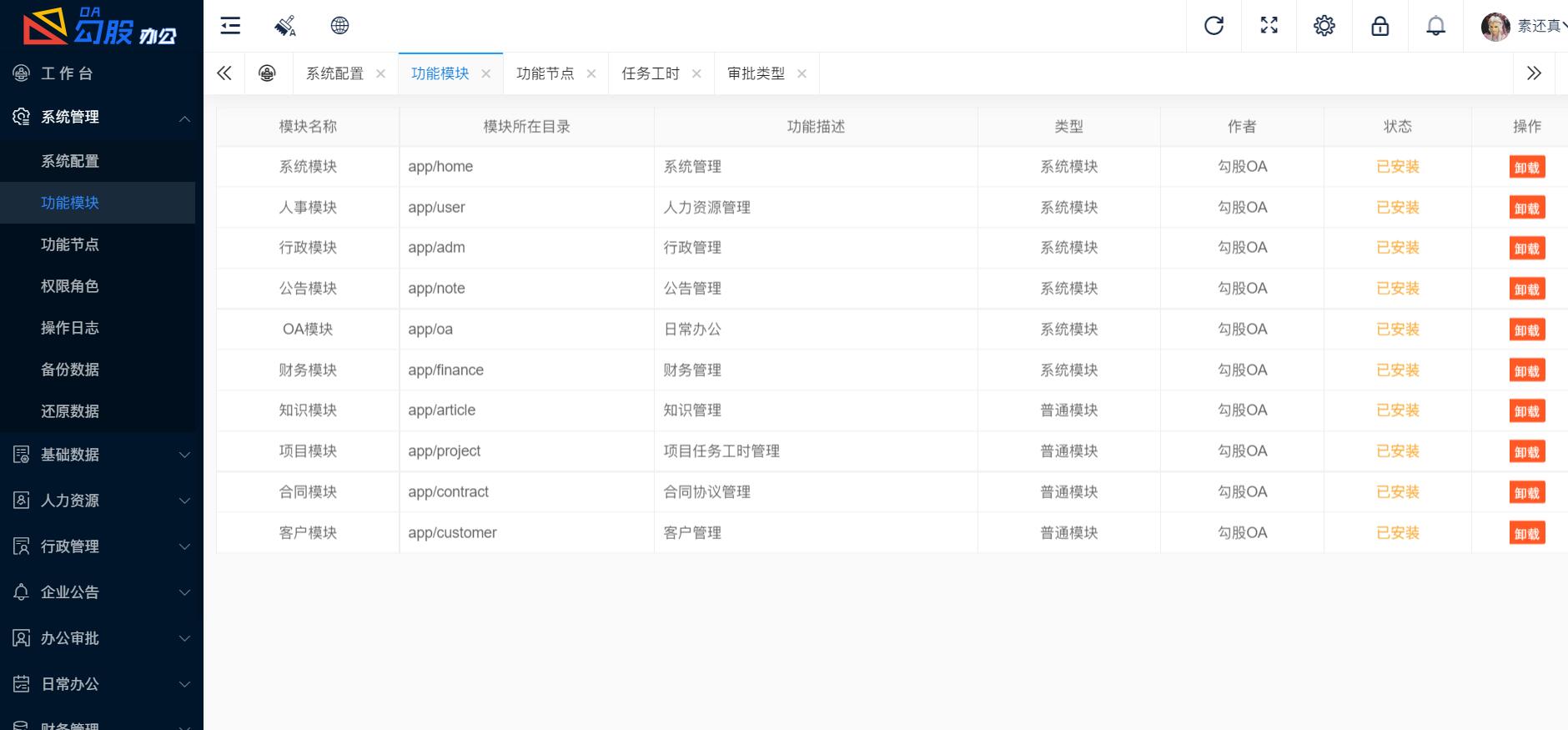Expand the 人力资源 sidebar menu
1568x730 pixels.
(x=100, y=501)
